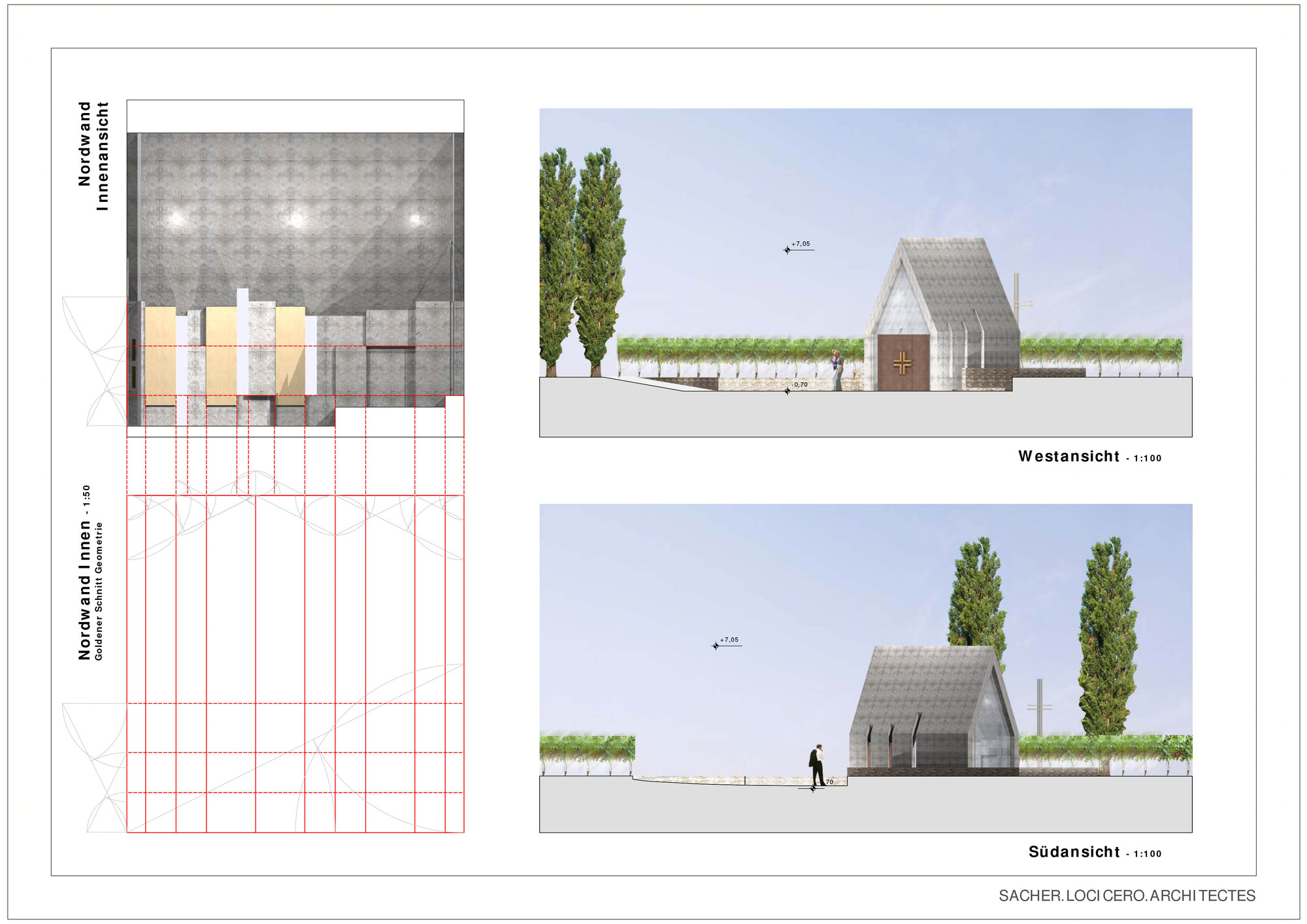Click the "Nordwand Innenansicht" title
Screen dimensions: 1307x924
pyautogui.click(x=93, y=156)
